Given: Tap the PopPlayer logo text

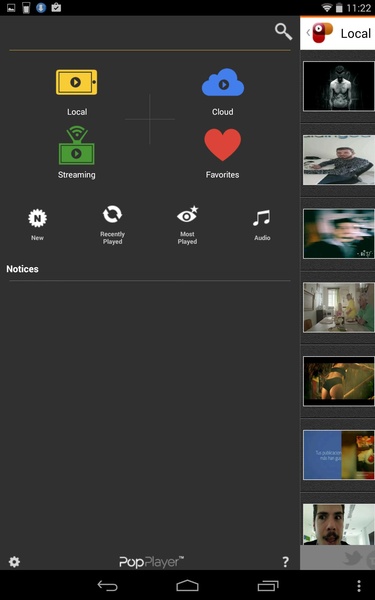Looking at the screenshot, I should [x=152, y=562].
